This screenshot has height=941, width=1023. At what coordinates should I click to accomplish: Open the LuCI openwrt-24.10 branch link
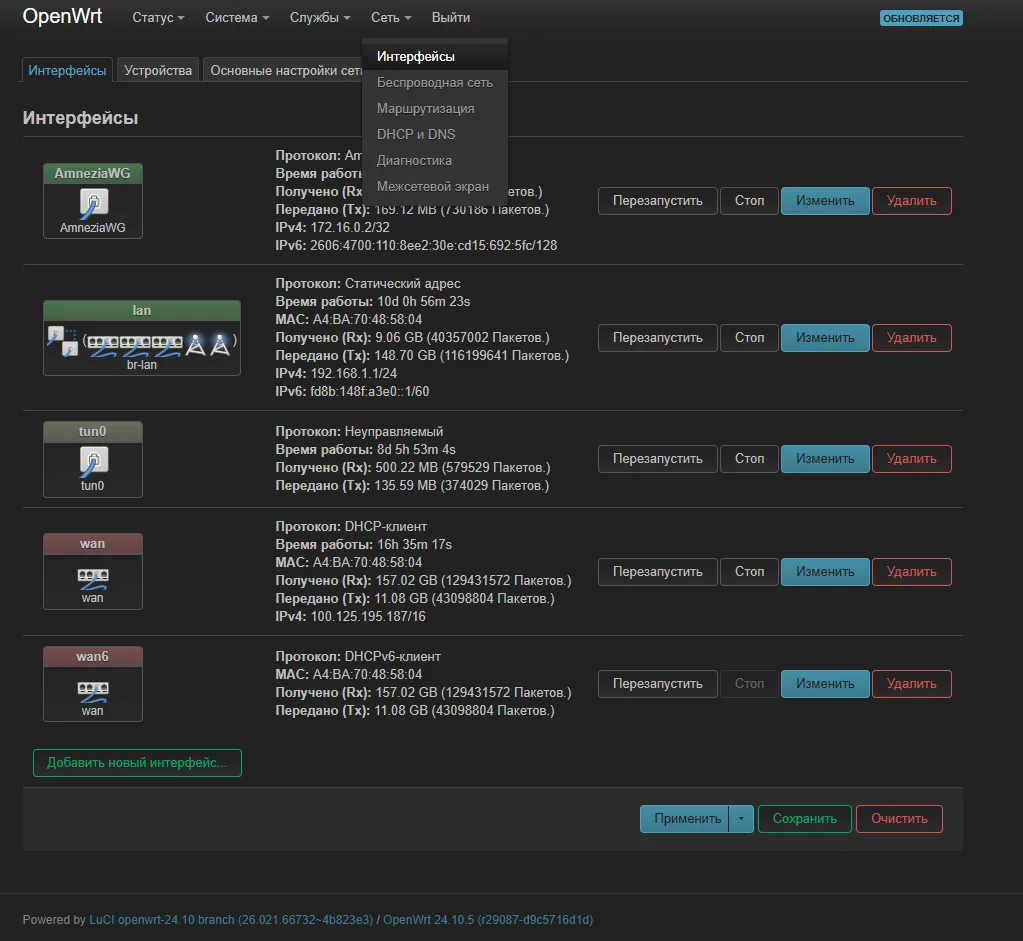231,919
